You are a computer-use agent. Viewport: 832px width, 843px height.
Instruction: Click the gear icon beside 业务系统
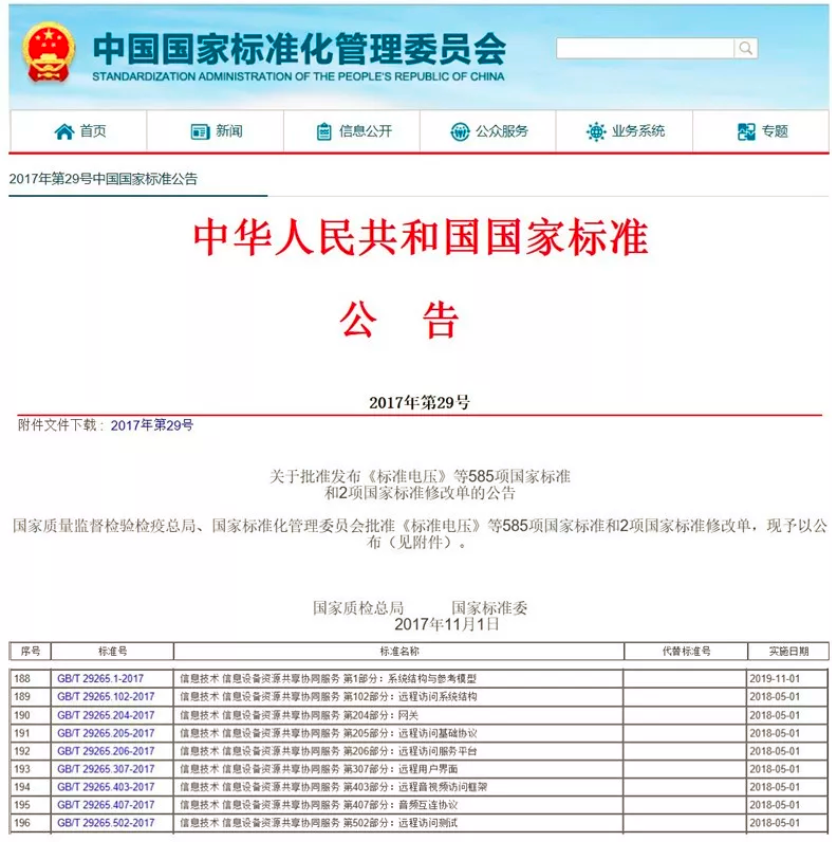[x=596, y=131]
